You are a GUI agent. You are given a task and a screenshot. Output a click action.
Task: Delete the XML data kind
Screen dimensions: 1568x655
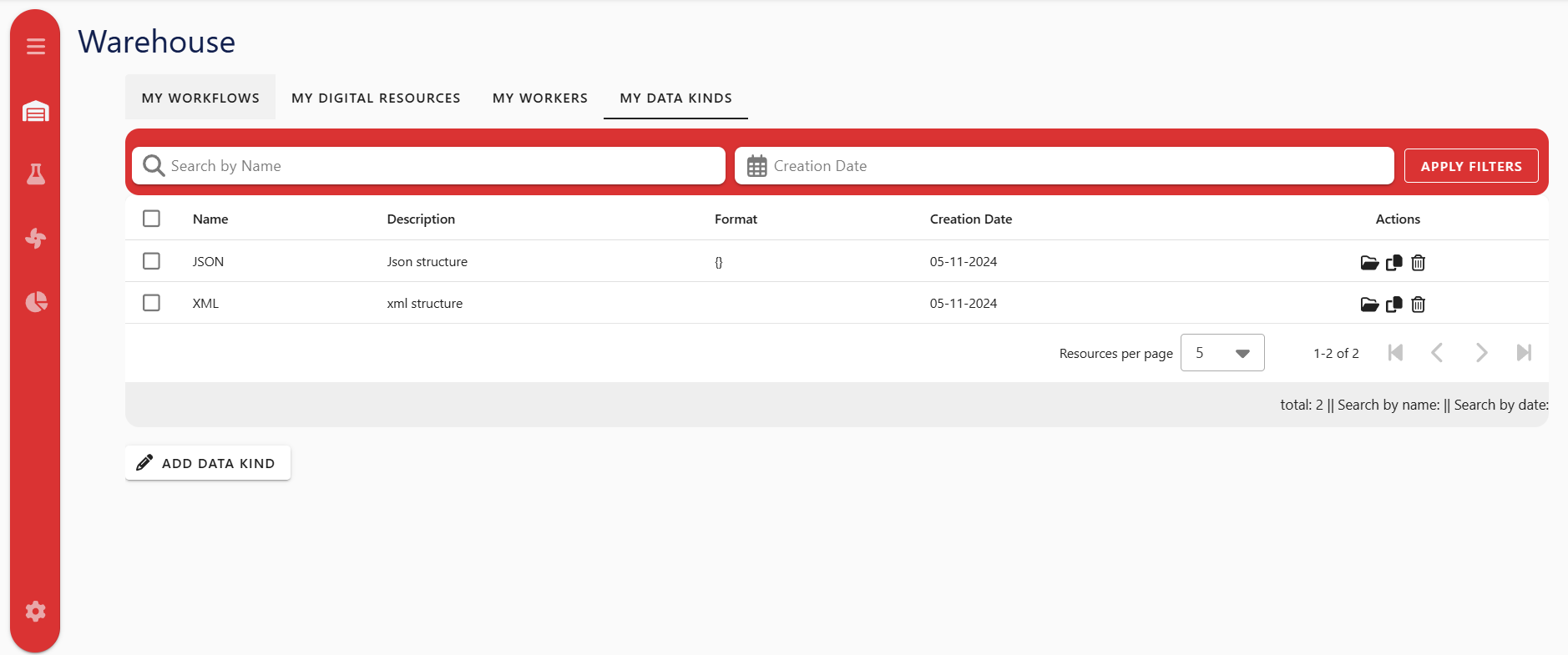pos(1418,305)
